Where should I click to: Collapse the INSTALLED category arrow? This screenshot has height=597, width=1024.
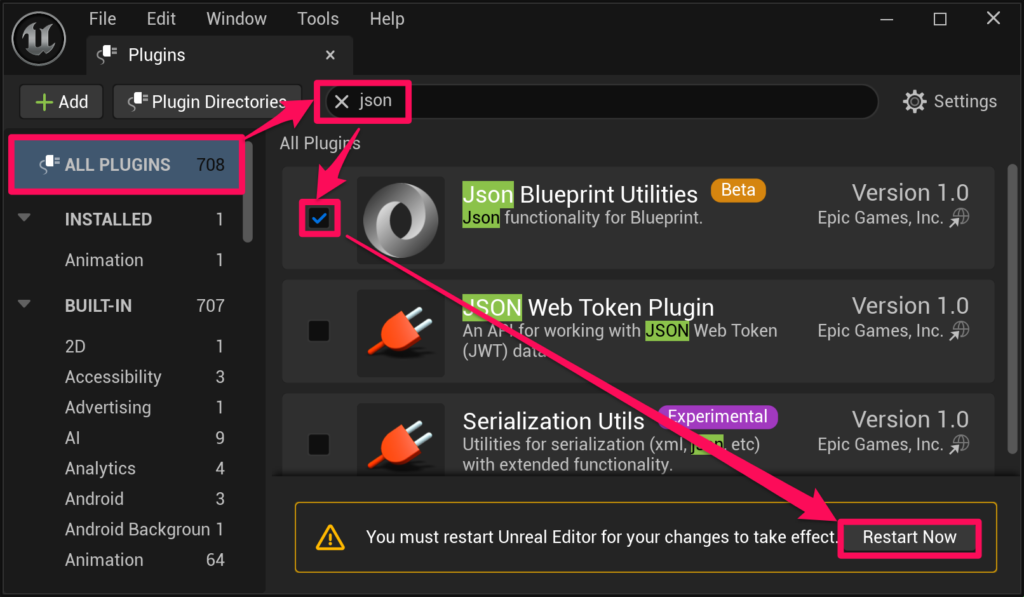click(x=25, y=219)
